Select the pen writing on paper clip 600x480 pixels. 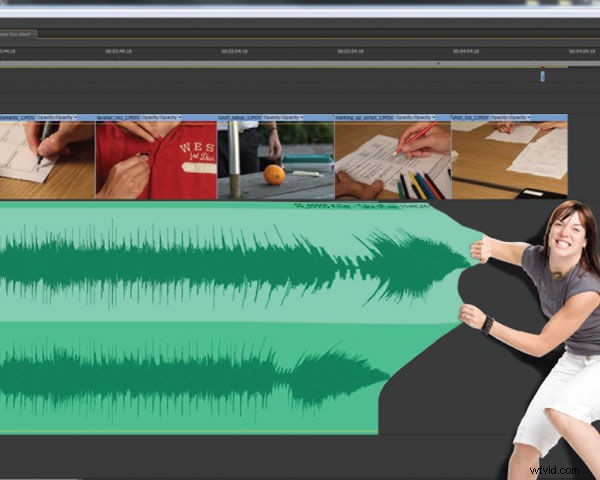47,160
